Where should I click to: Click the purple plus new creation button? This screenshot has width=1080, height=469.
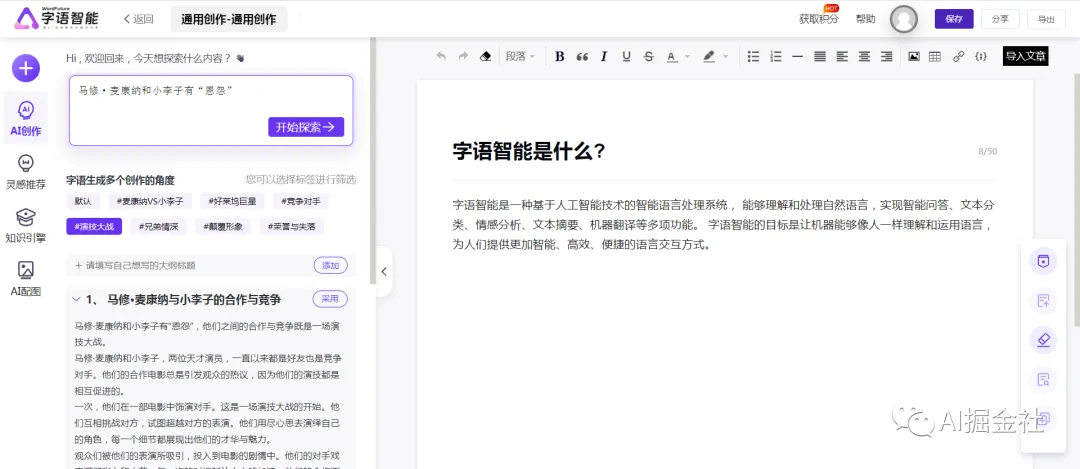tap(25, 68)
